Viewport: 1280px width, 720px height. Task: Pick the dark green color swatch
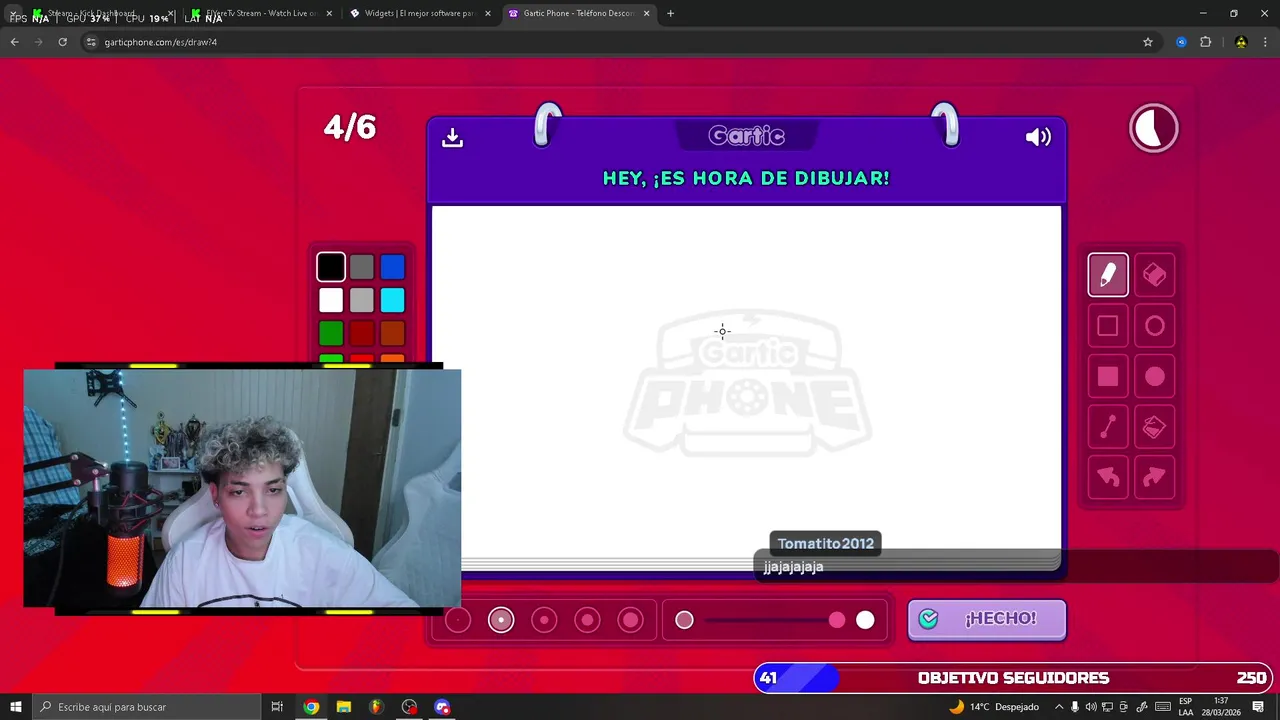331,333
